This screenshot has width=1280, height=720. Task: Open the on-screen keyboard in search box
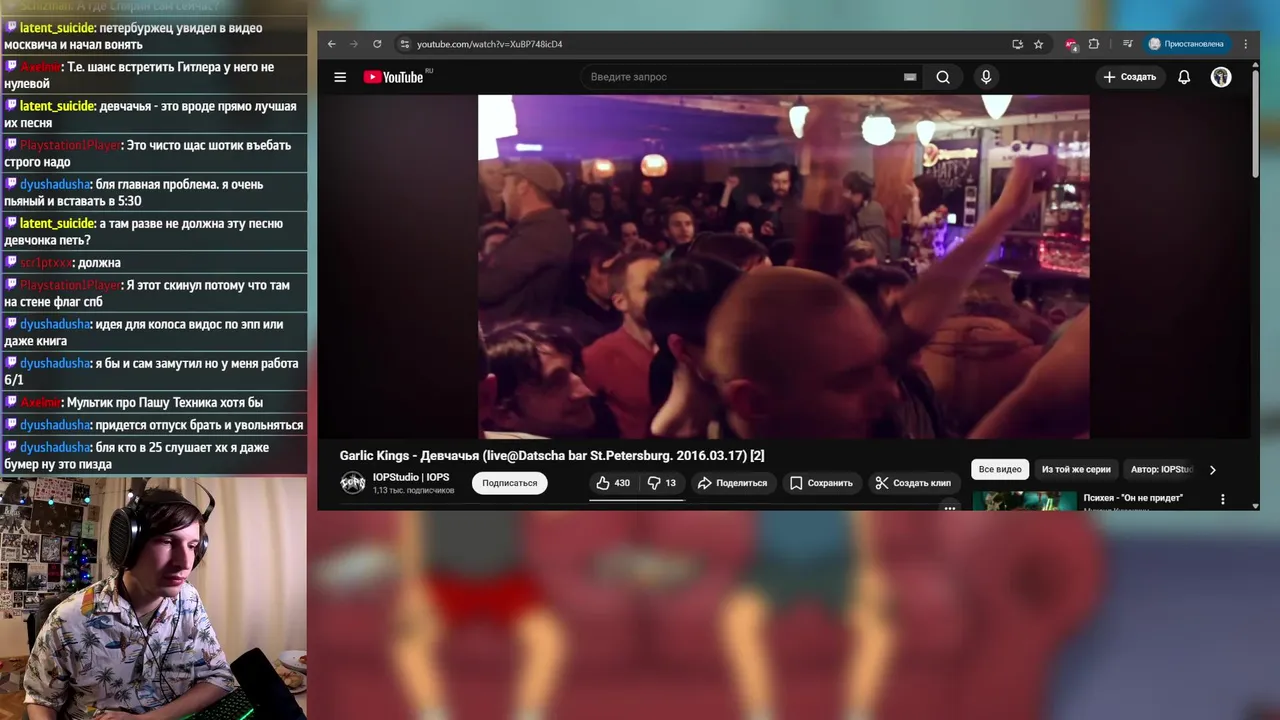coord(910,77)
